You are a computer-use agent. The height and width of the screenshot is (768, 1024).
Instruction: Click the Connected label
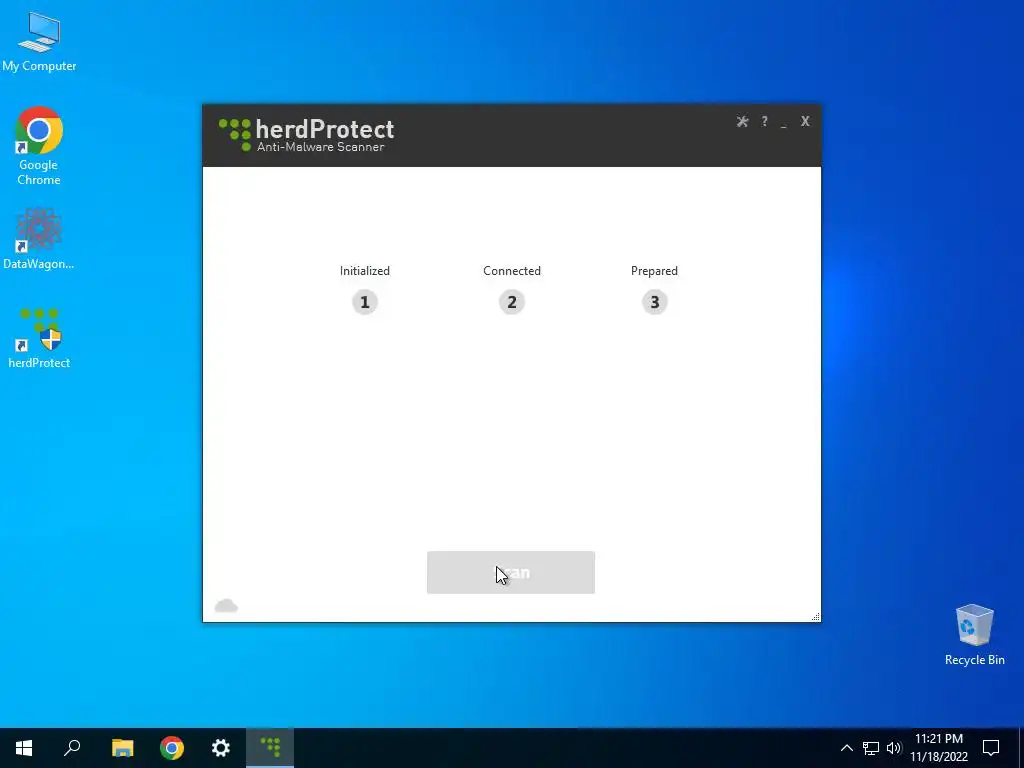pyautogui.click(x=512, y=270)
